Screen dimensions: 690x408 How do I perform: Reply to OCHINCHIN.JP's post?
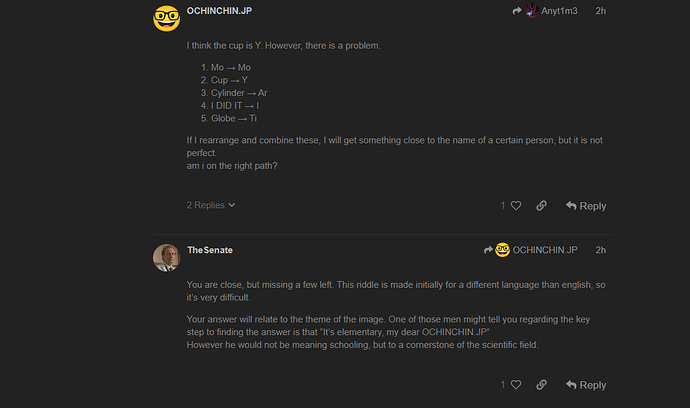586,206
